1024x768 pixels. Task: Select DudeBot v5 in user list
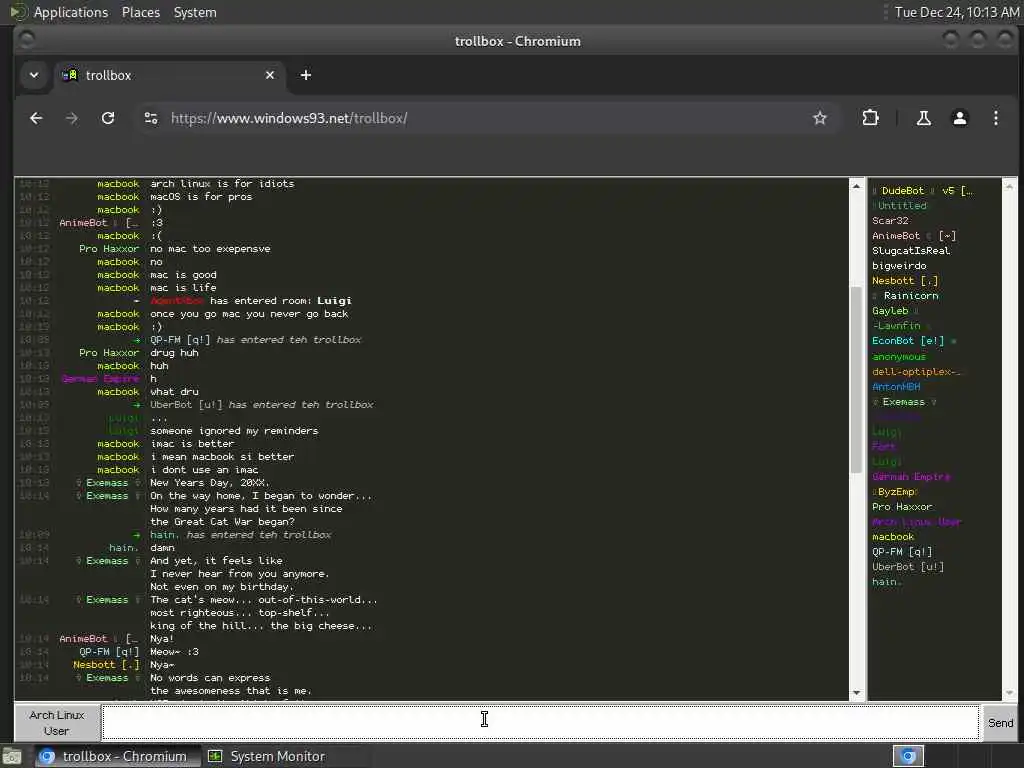(922, 191)
